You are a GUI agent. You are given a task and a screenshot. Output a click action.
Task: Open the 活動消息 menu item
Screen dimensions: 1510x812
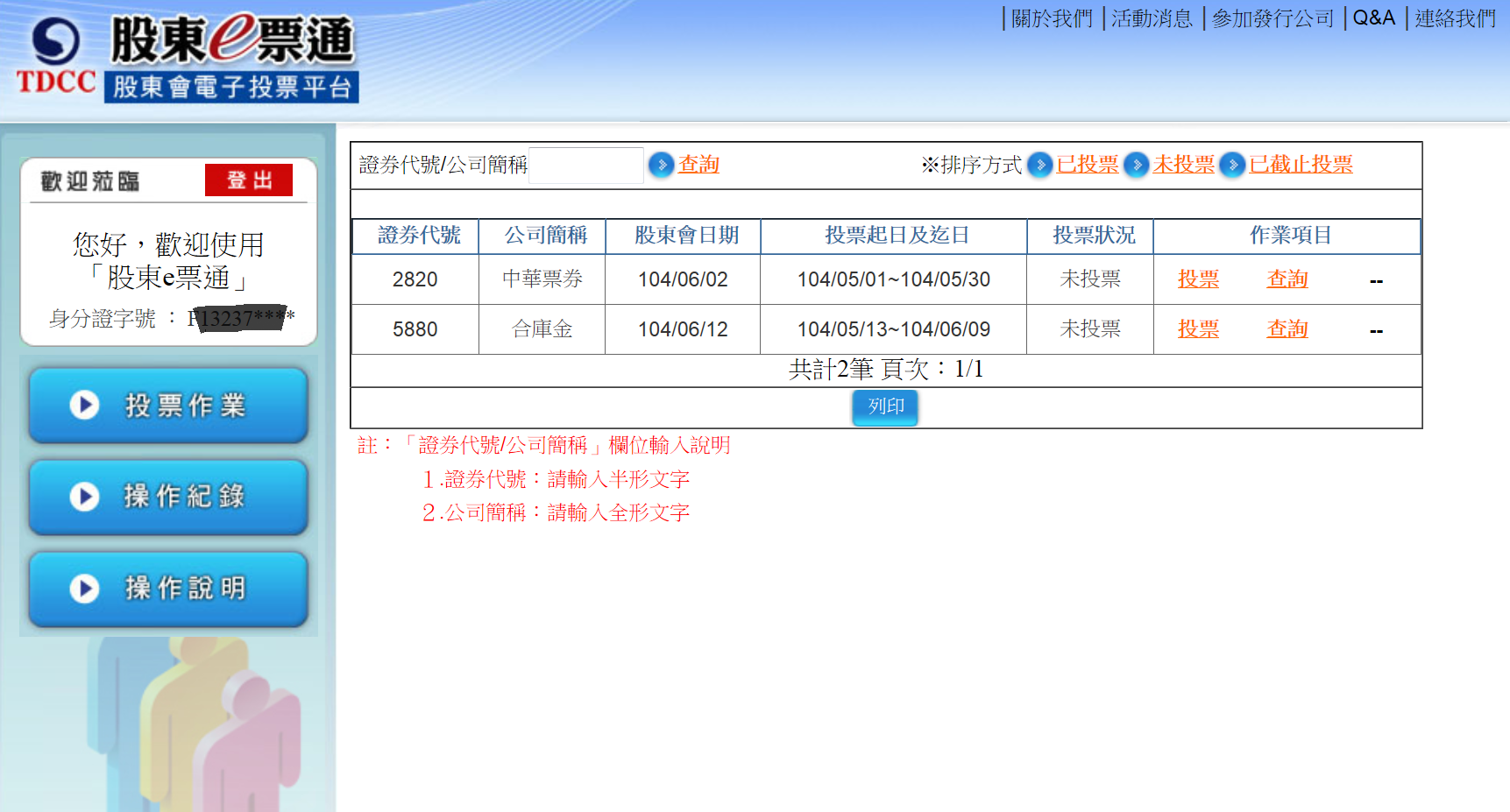tap(1152, 18)
